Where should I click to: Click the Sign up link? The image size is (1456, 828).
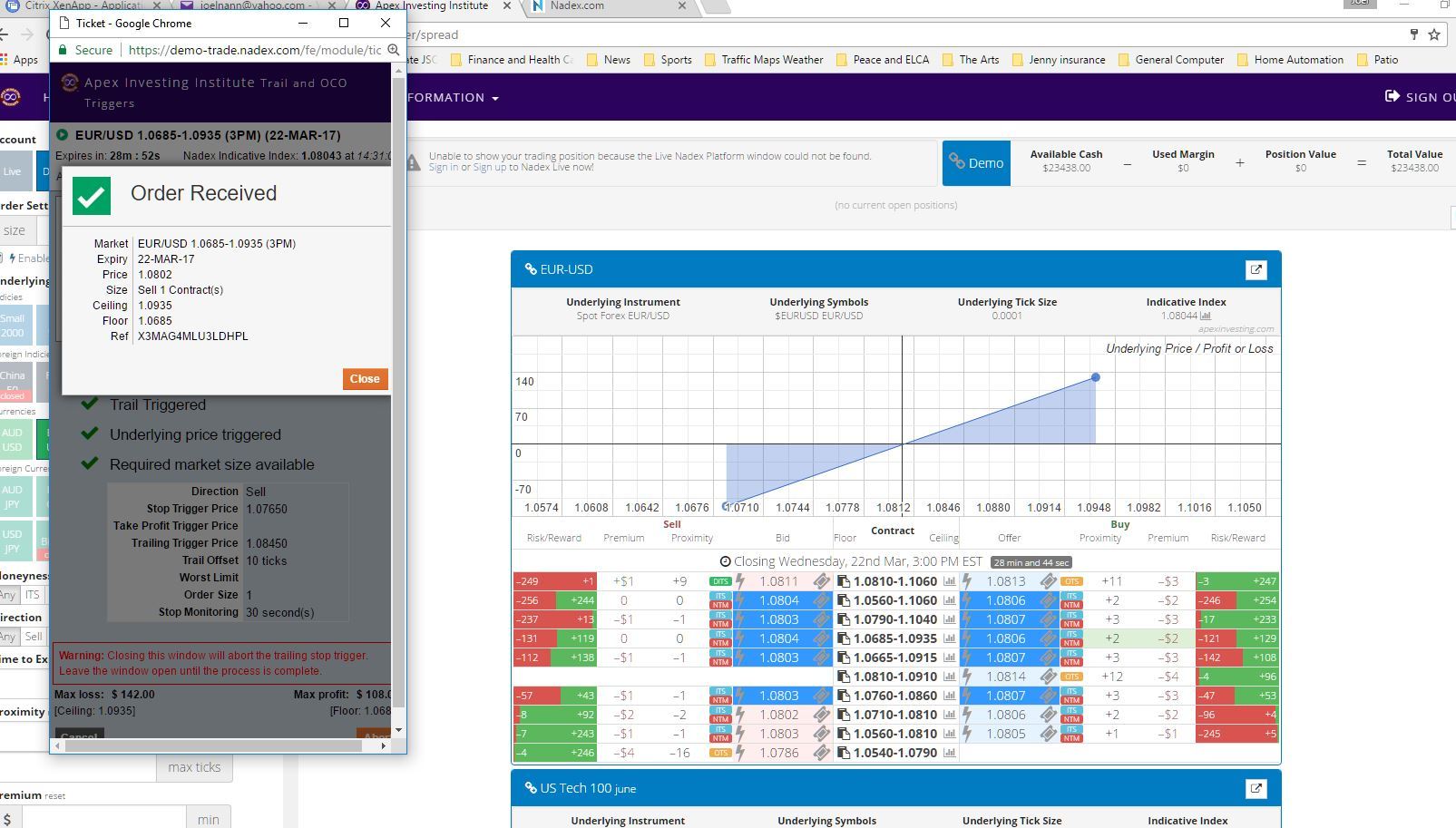tap(489, 167)
